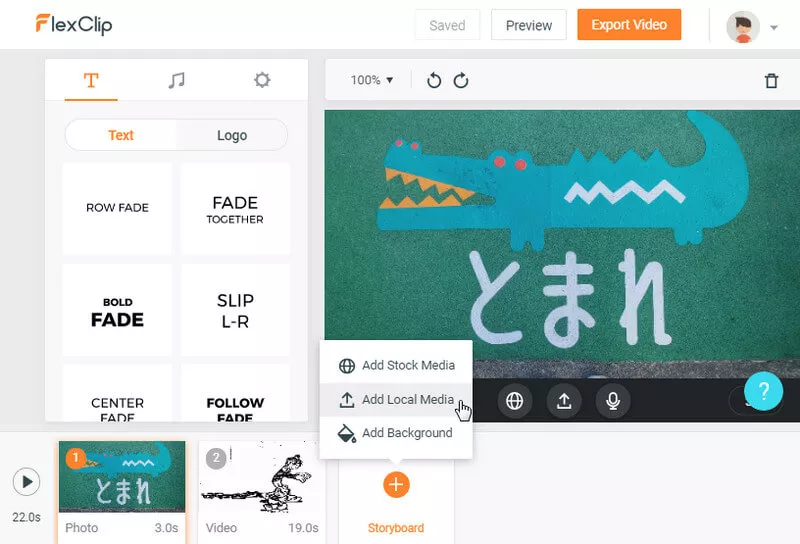Click the 19.0s video duration

click(x=303, y=528)
